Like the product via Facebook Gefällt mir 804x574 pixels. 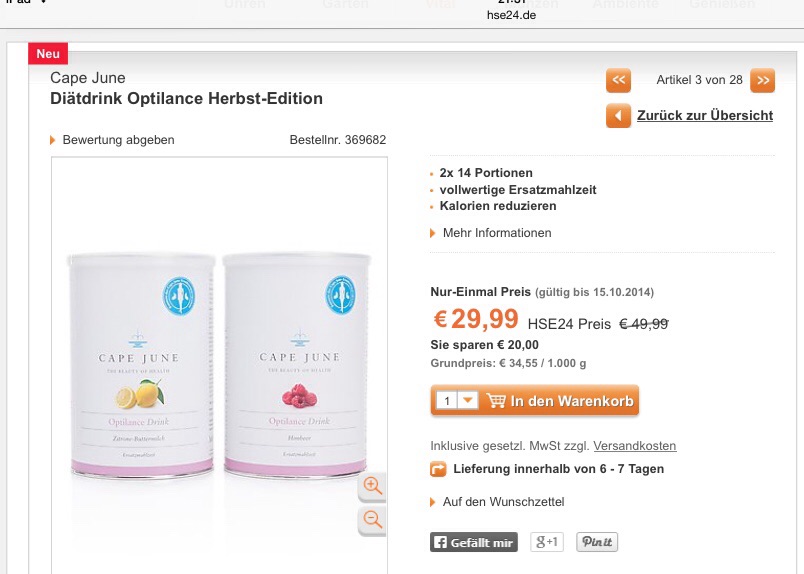coord(474,542)
